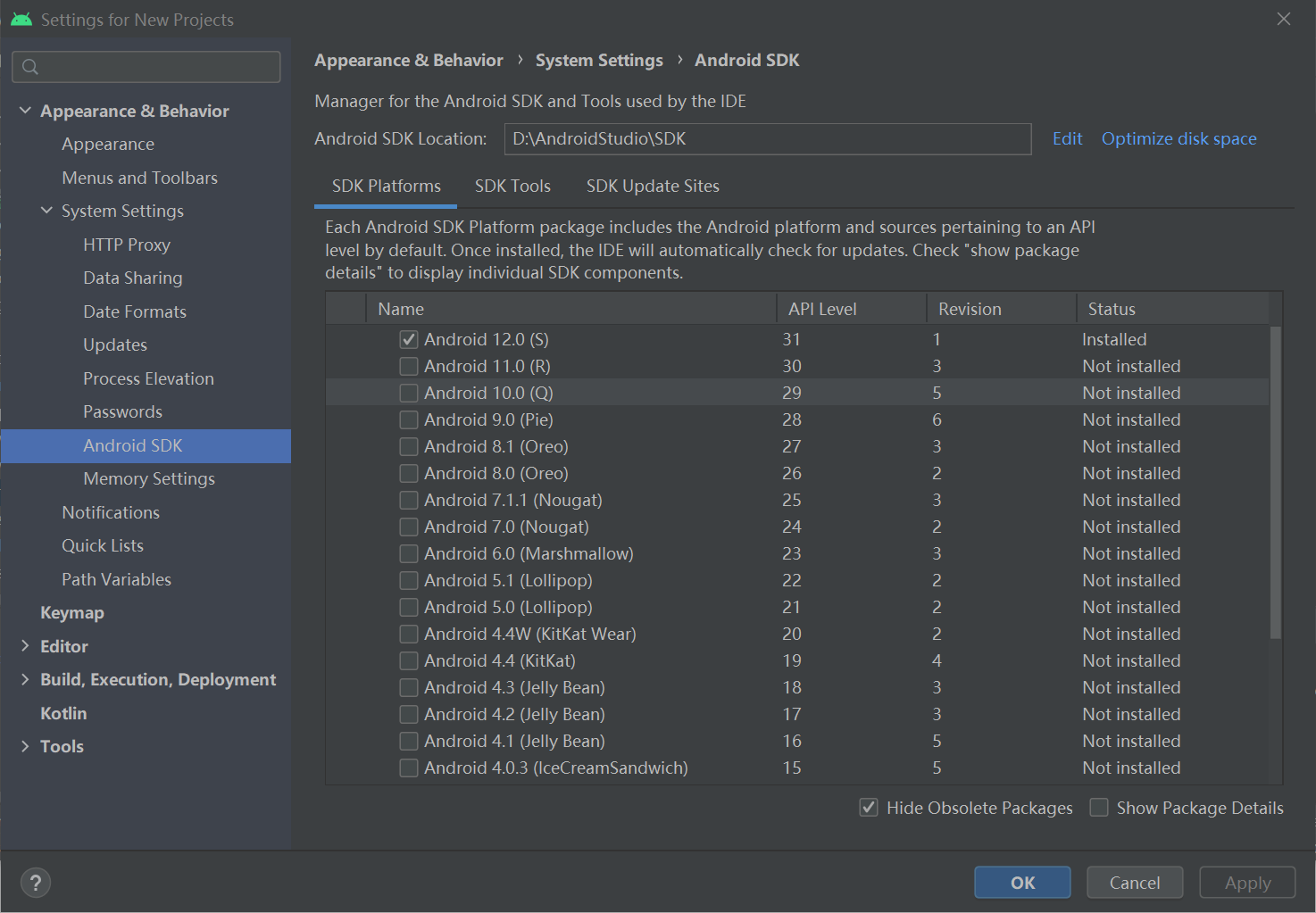1316x913 pixels.
Task: Switch to SDK Tools tab
Action: pyautogui.click(x=512, y=186)
